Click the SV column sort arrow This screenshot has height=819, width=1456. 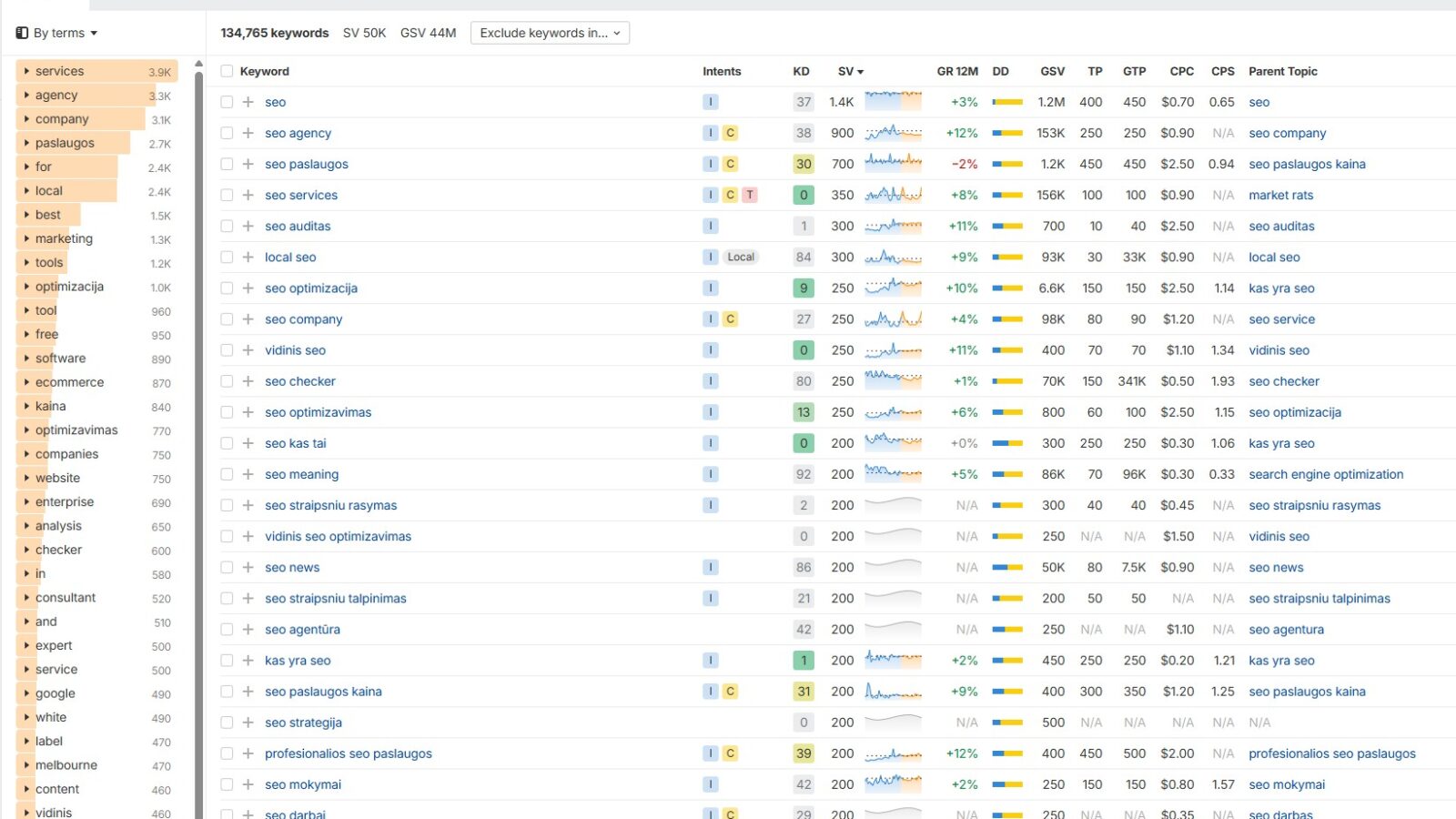[859, 71]
